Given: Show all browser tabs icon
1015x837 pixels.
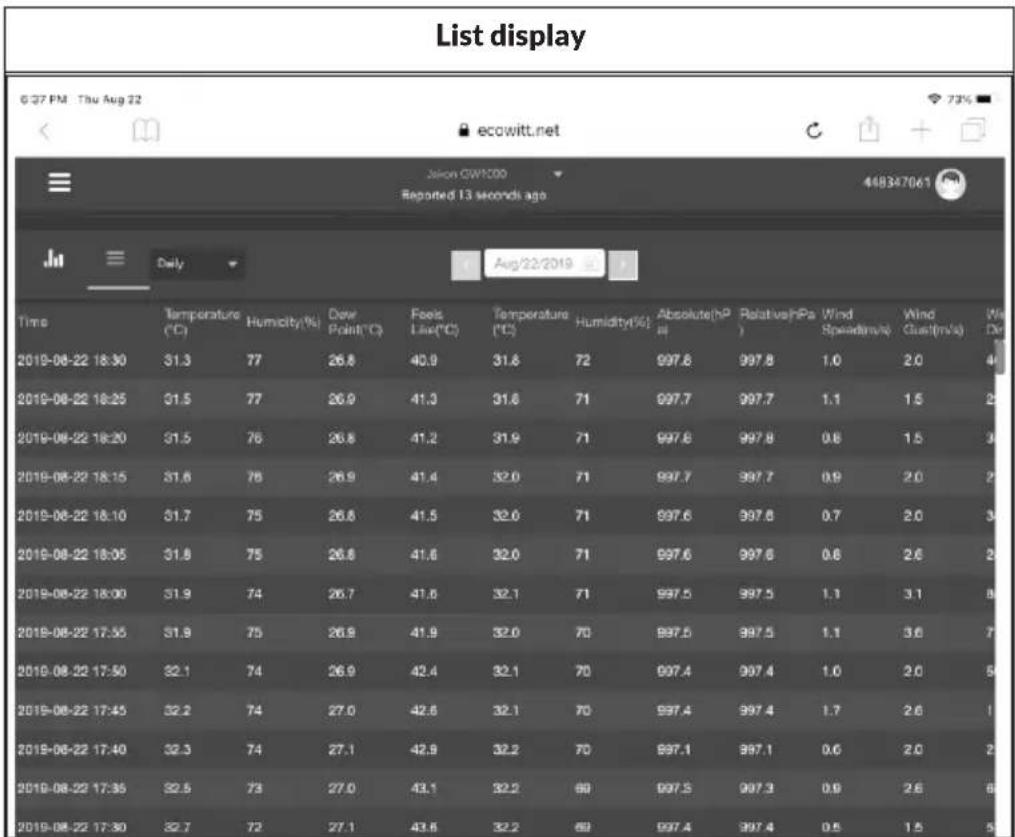Looking at the screenshot, I should 973,130.
